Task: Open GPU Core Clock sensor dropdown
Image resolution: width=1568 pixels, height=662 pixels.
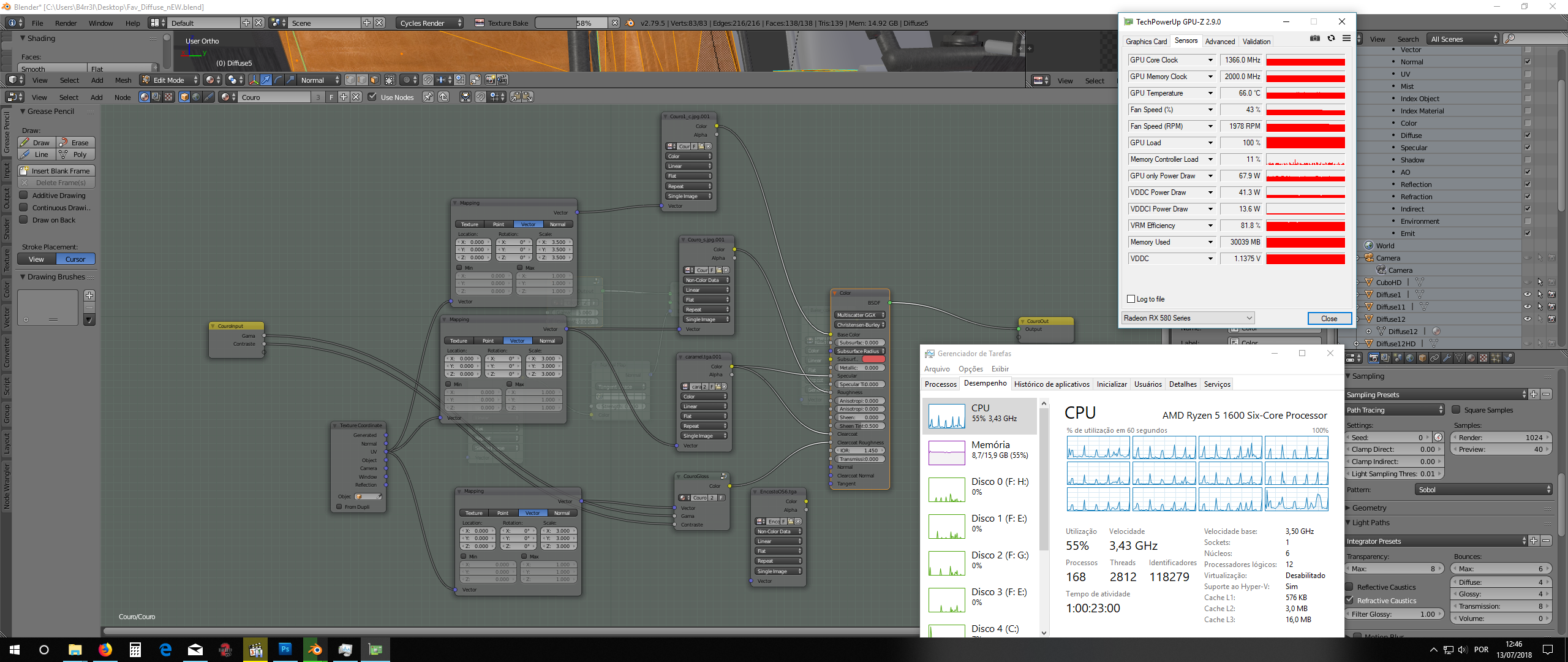Action: 1172,60
